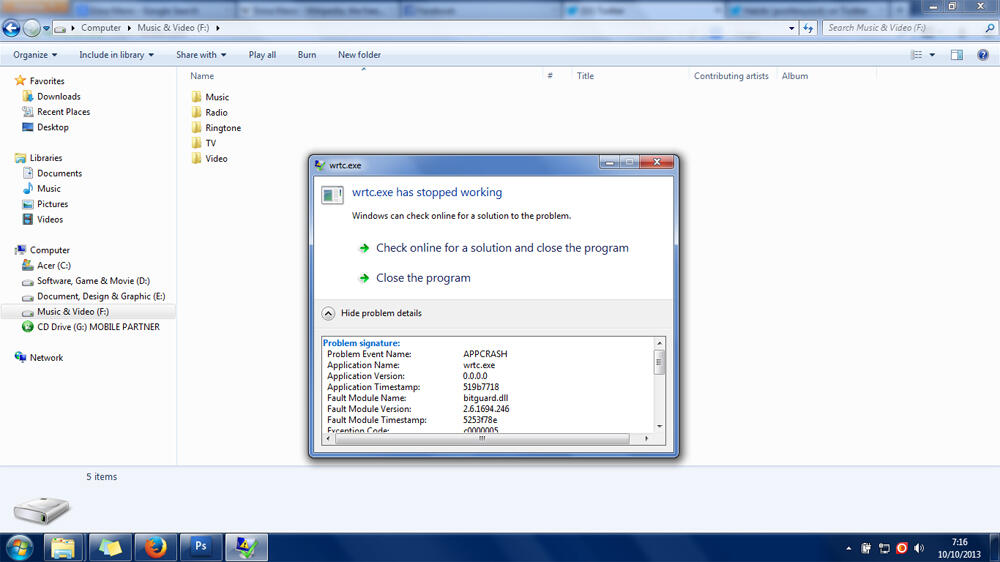This screenshot has height=562, width=1000.
Task: Click New folder button
Action: 359,55
